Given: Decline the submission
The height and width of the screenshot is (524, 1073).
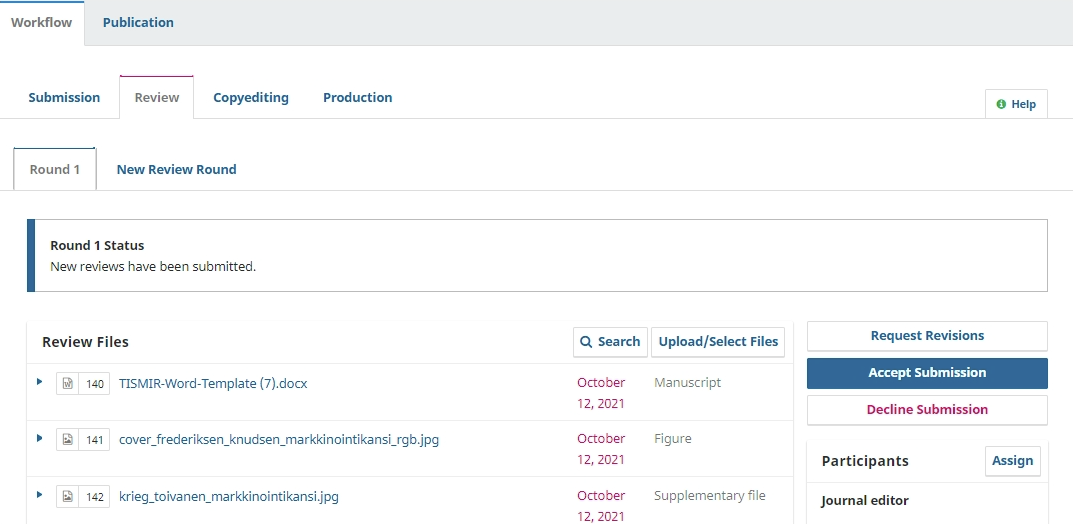Looking at the screenshot, I should [927, 410].
